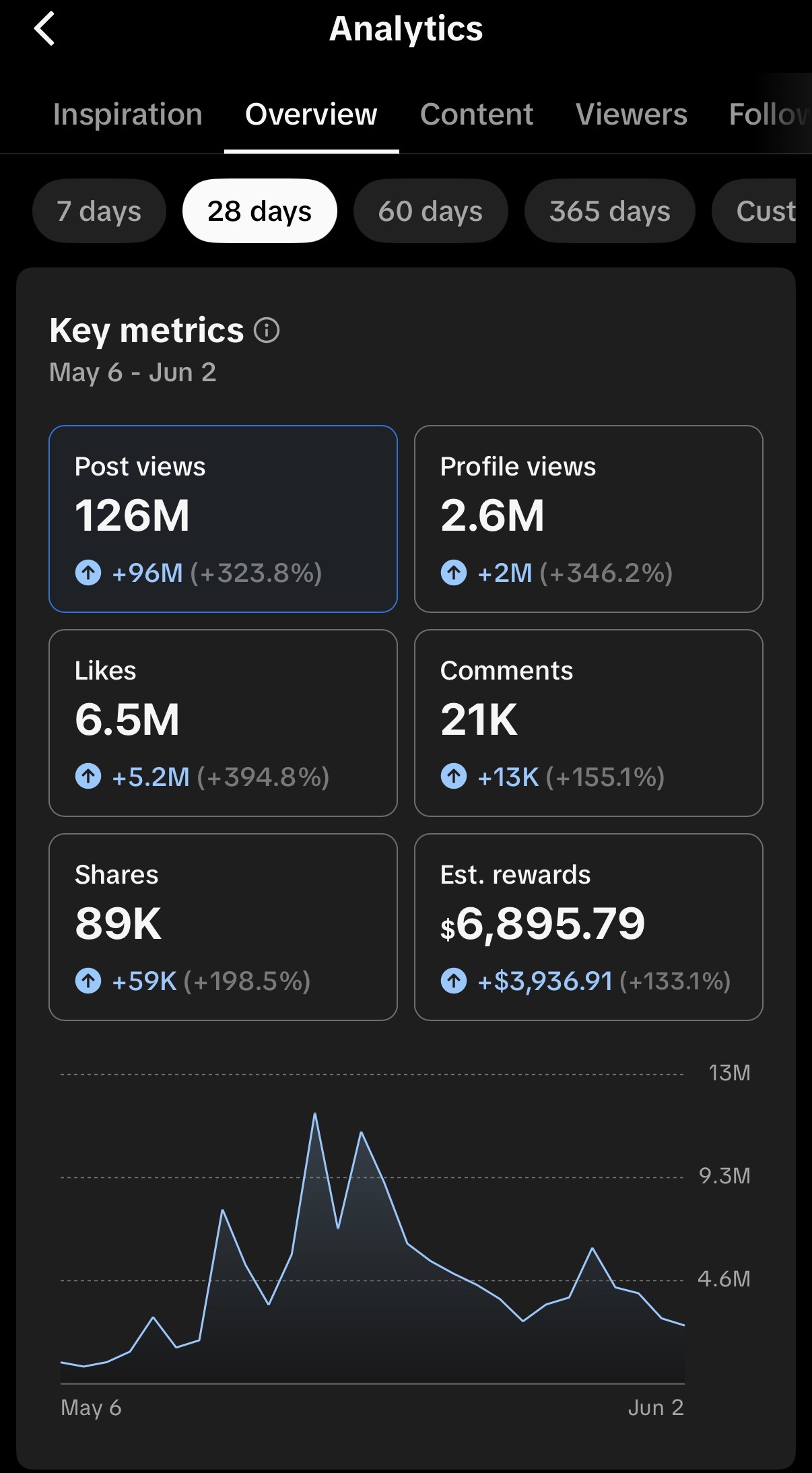812x1473 pixels.
Task: Select the Shares metric card
Action: (x=223, y=927)
